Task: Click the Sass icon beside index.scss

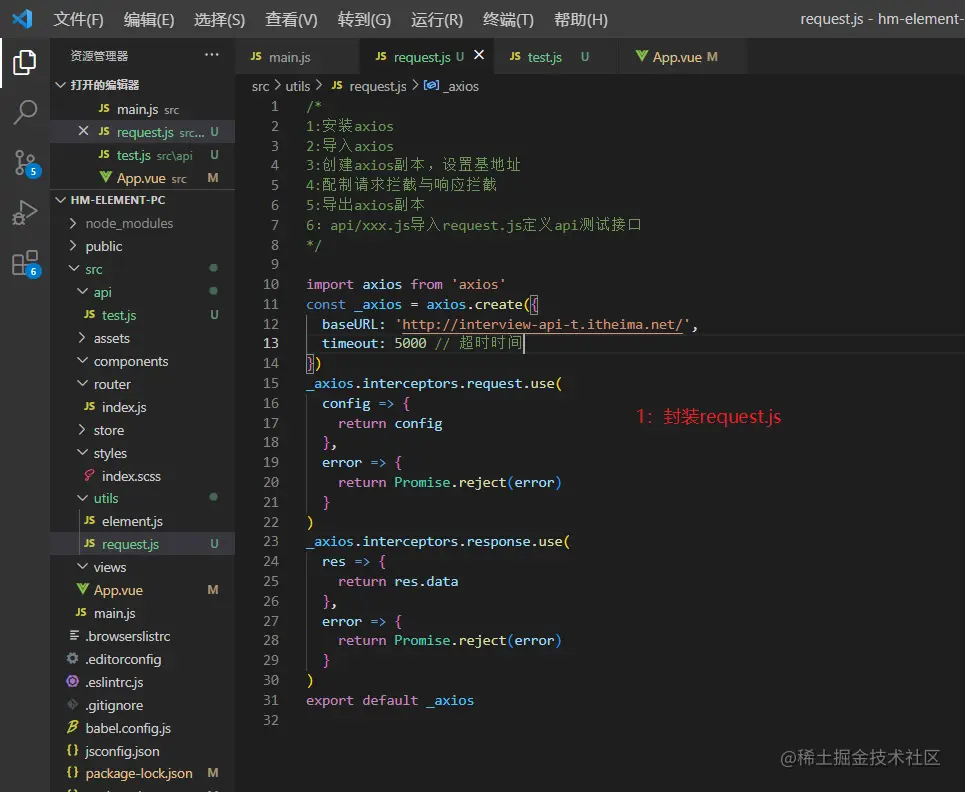Action: pyautogui.click(x=89, y=475)
